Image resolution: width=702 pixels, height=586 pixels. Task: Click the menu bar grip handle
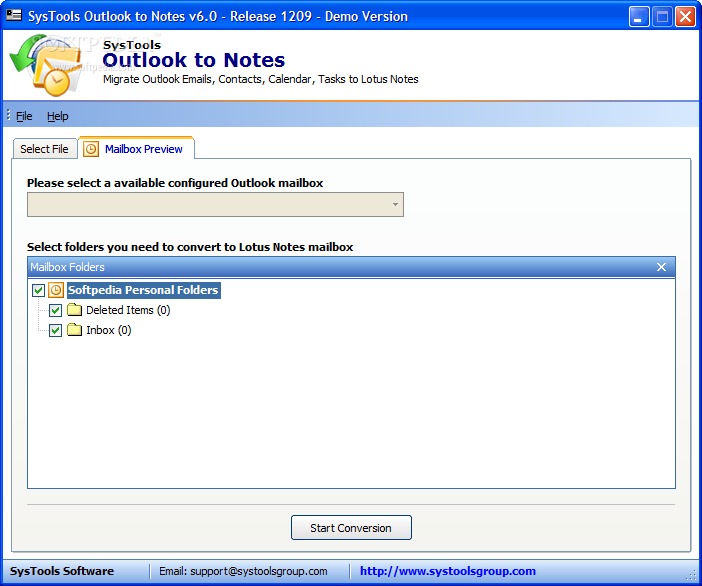click(9, 115)
